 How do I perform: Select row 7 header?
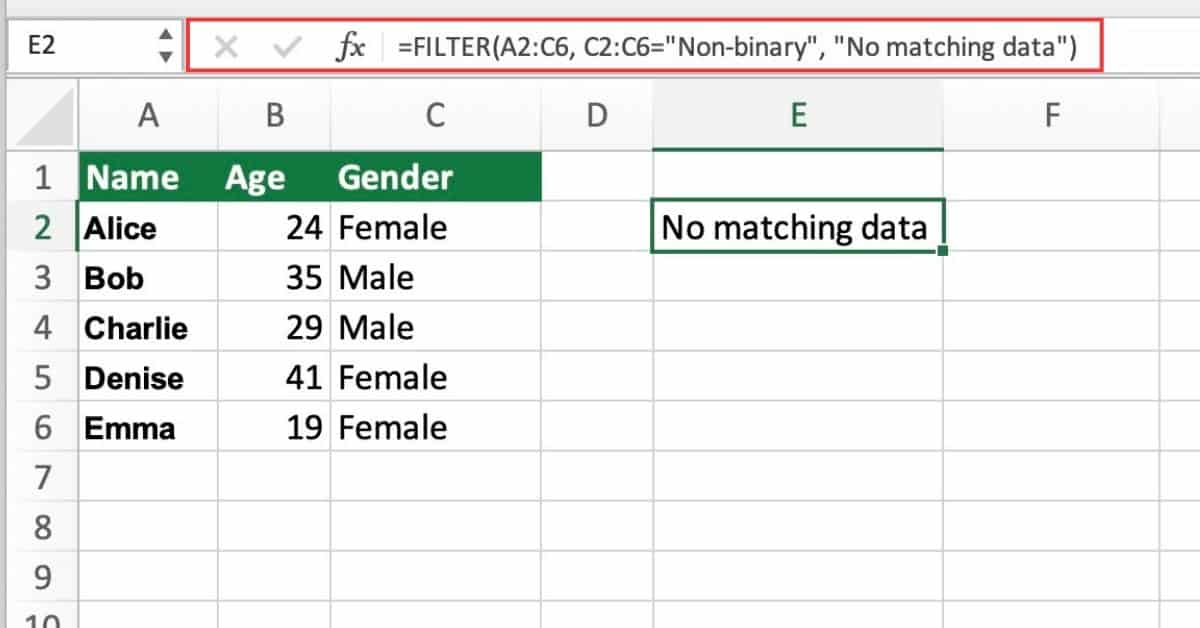click(40, 478)
